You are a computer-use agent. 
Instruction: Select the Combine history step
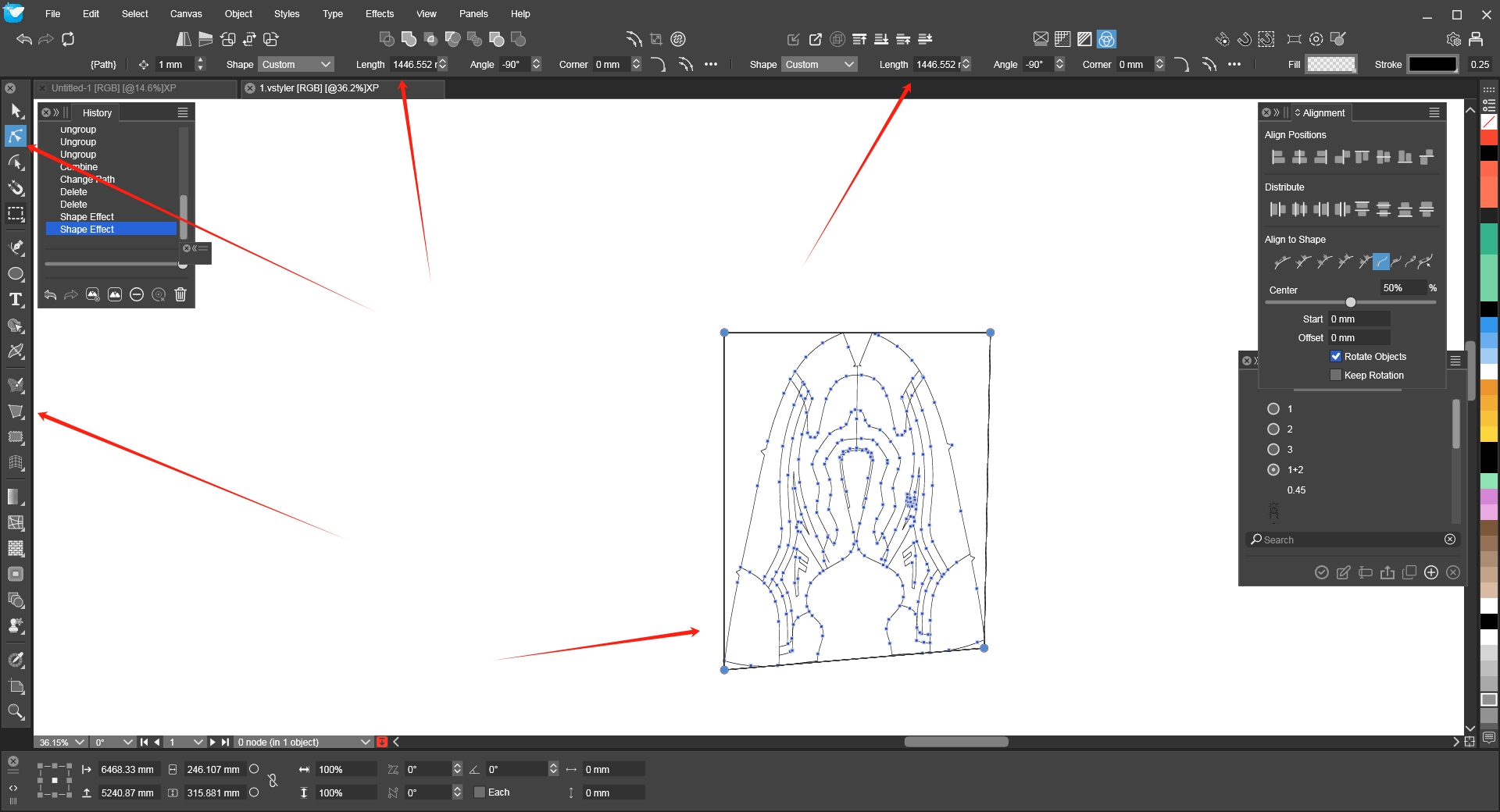[79, 167]
